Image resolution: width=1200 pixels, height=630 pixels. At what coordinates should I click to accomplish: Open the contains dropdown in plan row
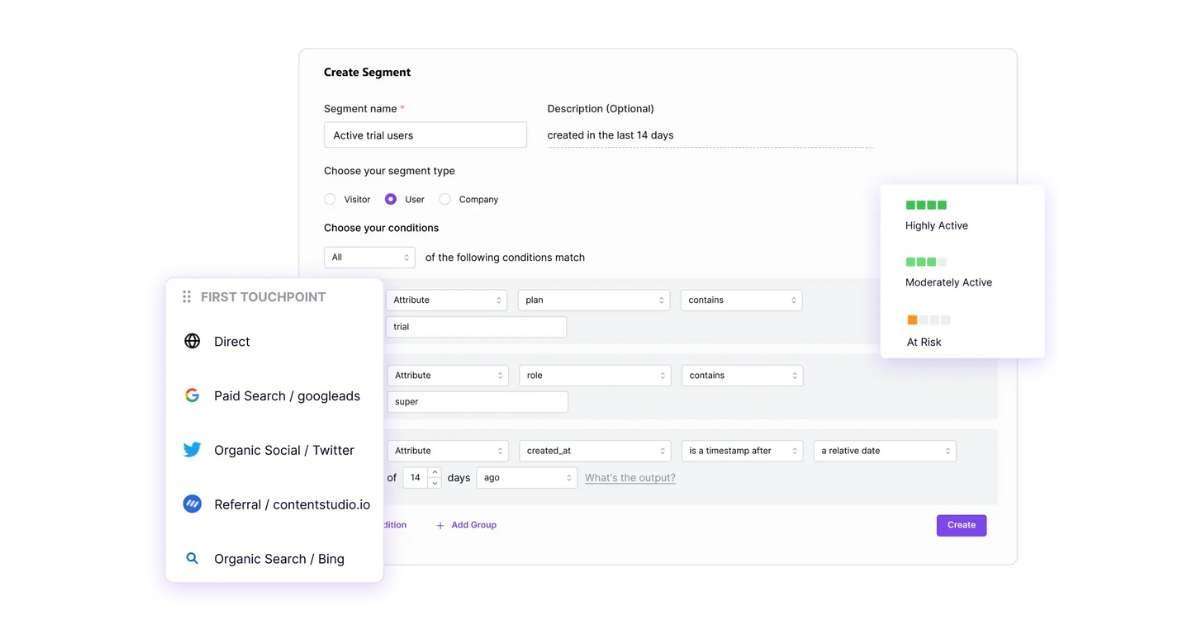click(742, 300)
